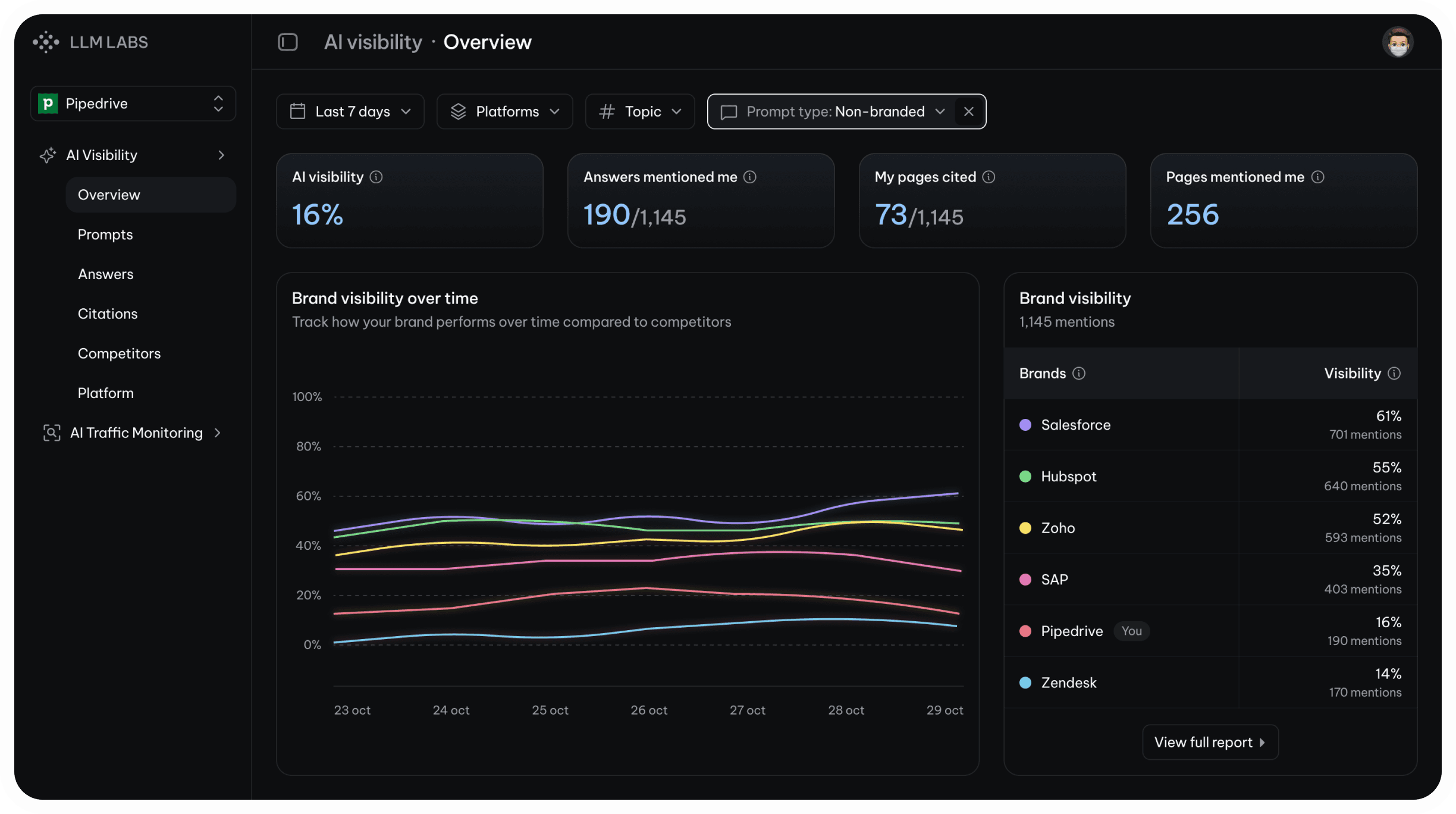Viewport: 1456px width, 814px height.
Task: Remove the Non-branded prompt type filter
Action: 969,112
